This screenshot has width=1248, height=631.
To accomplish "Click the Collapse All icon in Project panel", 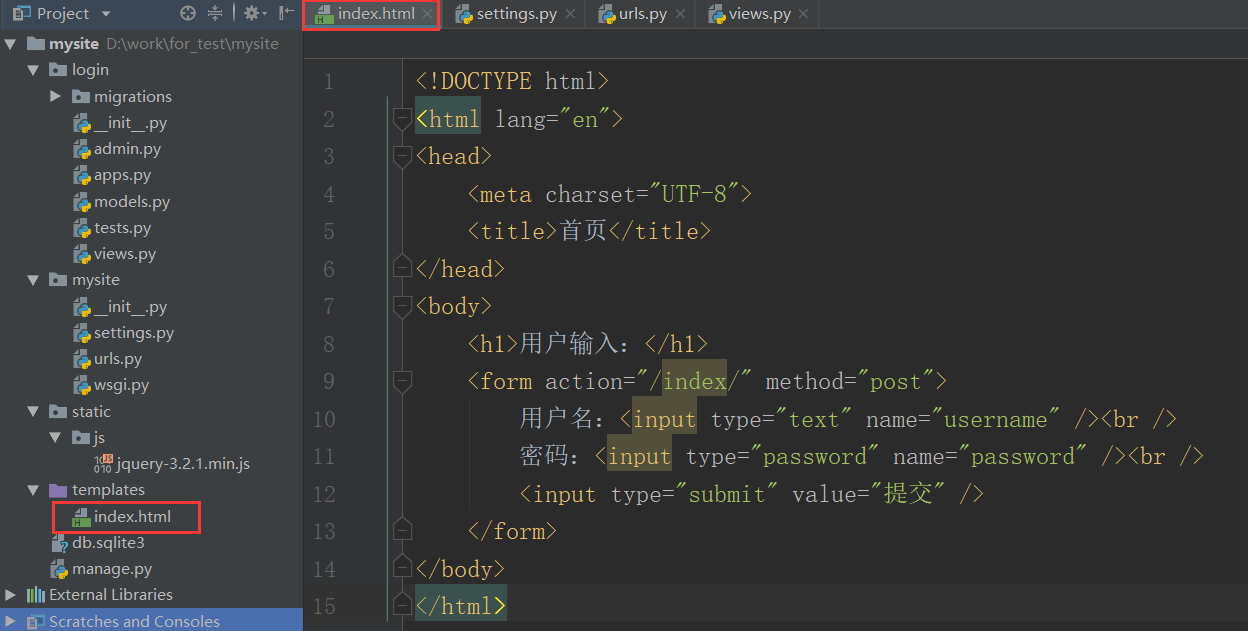I will (x=215, y=14).
